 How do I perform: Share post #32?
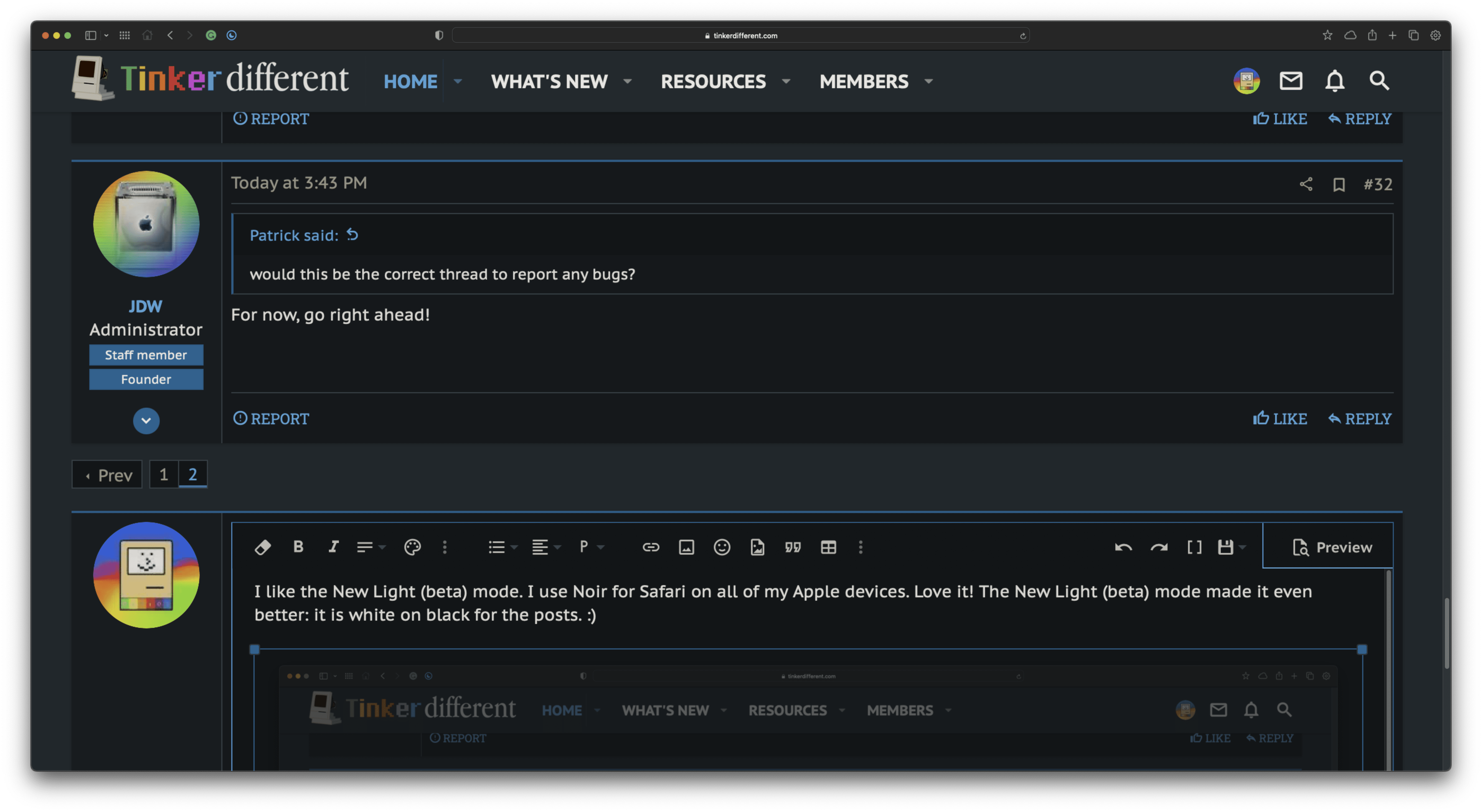click(1306, 184)
